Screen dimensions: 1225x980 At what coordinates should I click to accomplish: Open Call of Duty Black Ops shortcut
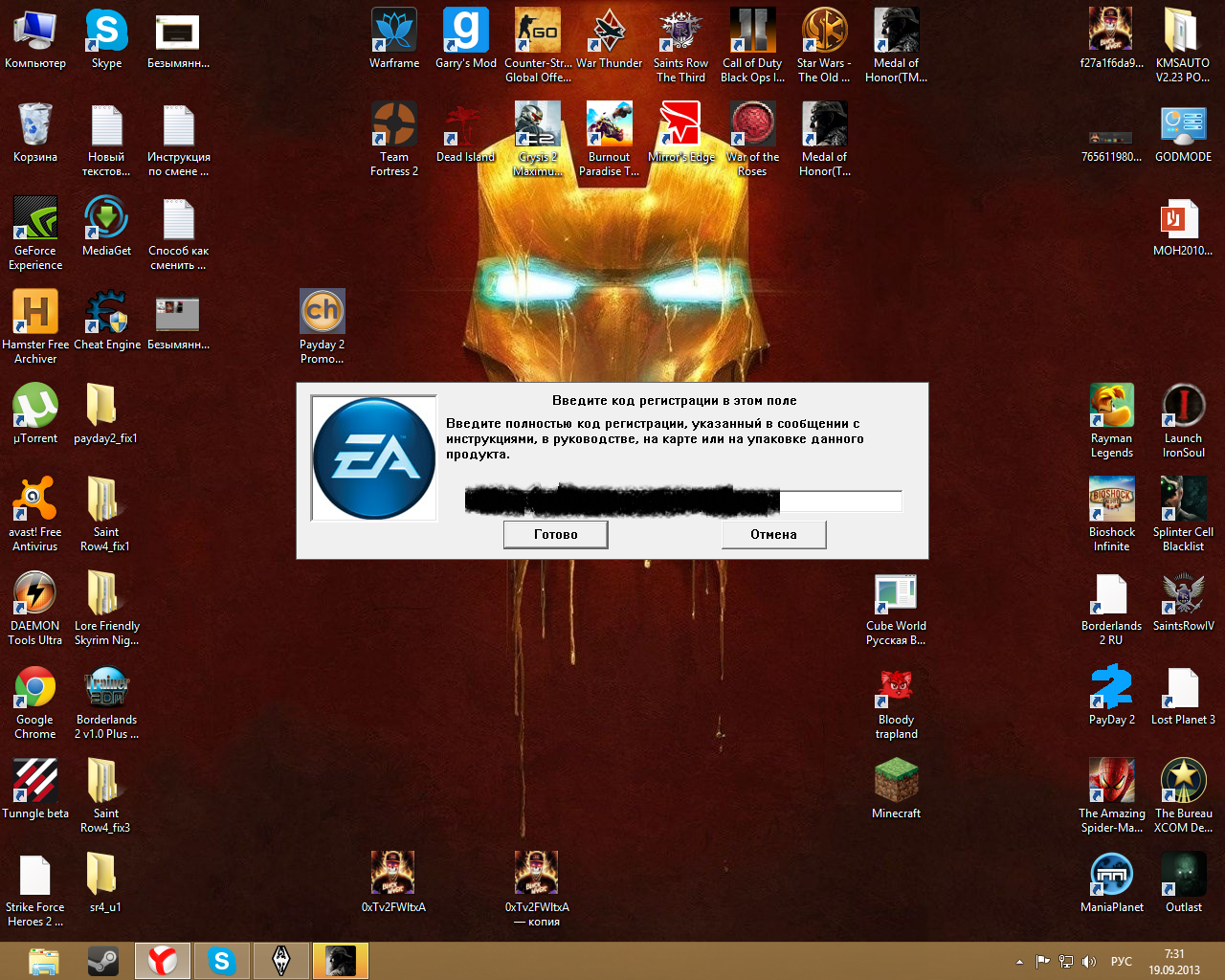tap(752, 46)
